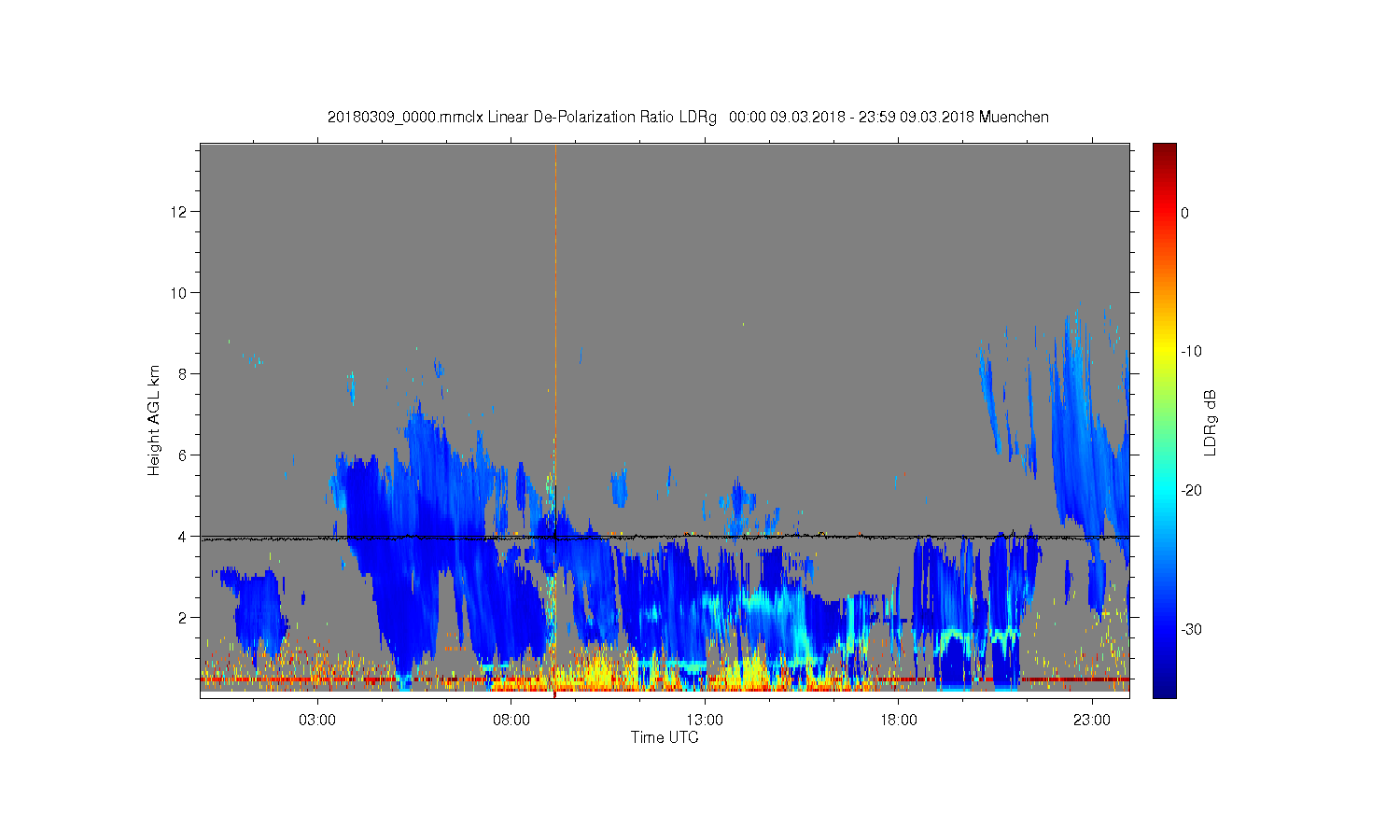
Task: Click the "LDRg dB" colorbar label
Action: tap(1211, 422)
